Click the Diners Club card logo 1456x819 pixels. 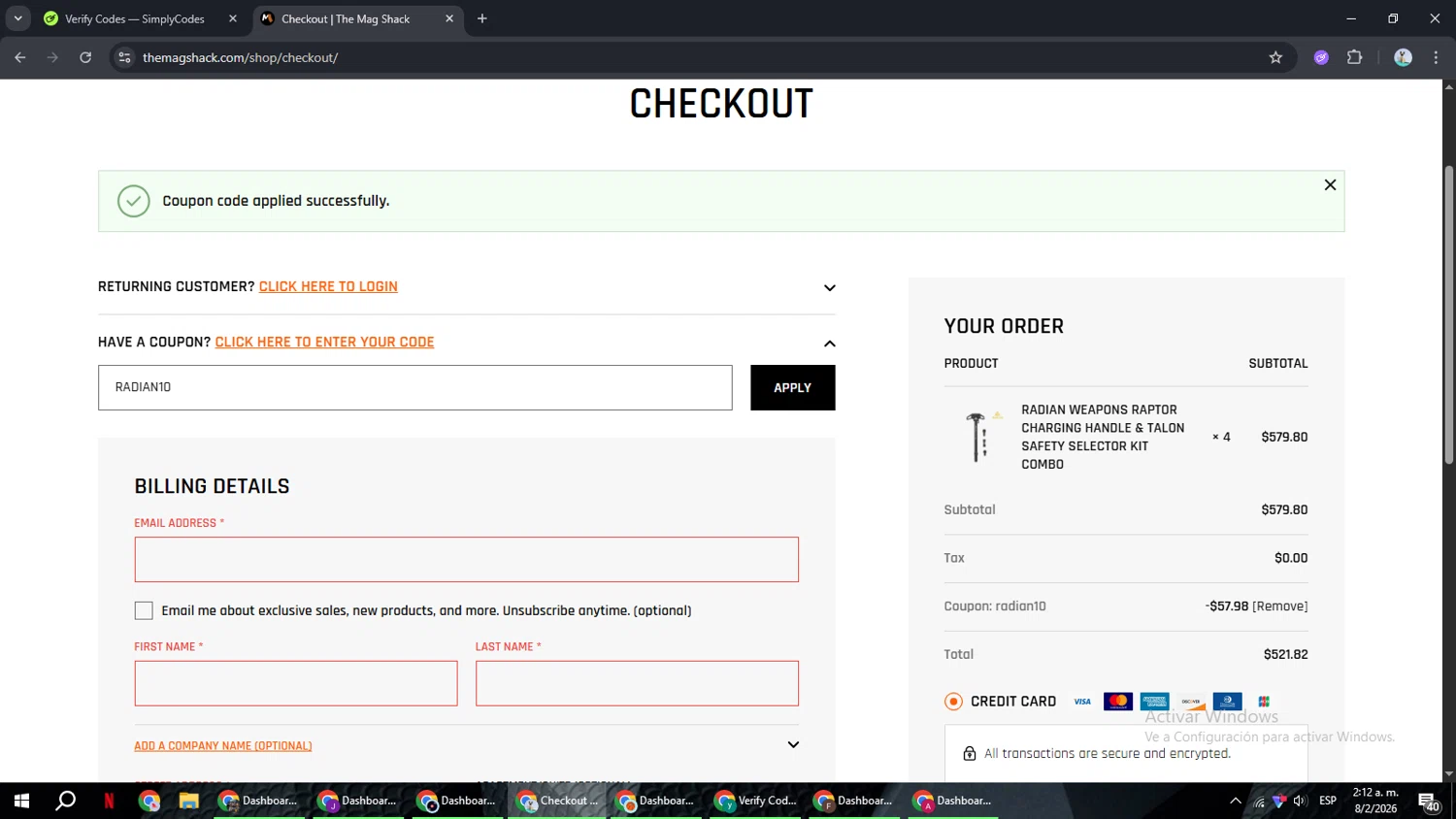pos(1227,702)
